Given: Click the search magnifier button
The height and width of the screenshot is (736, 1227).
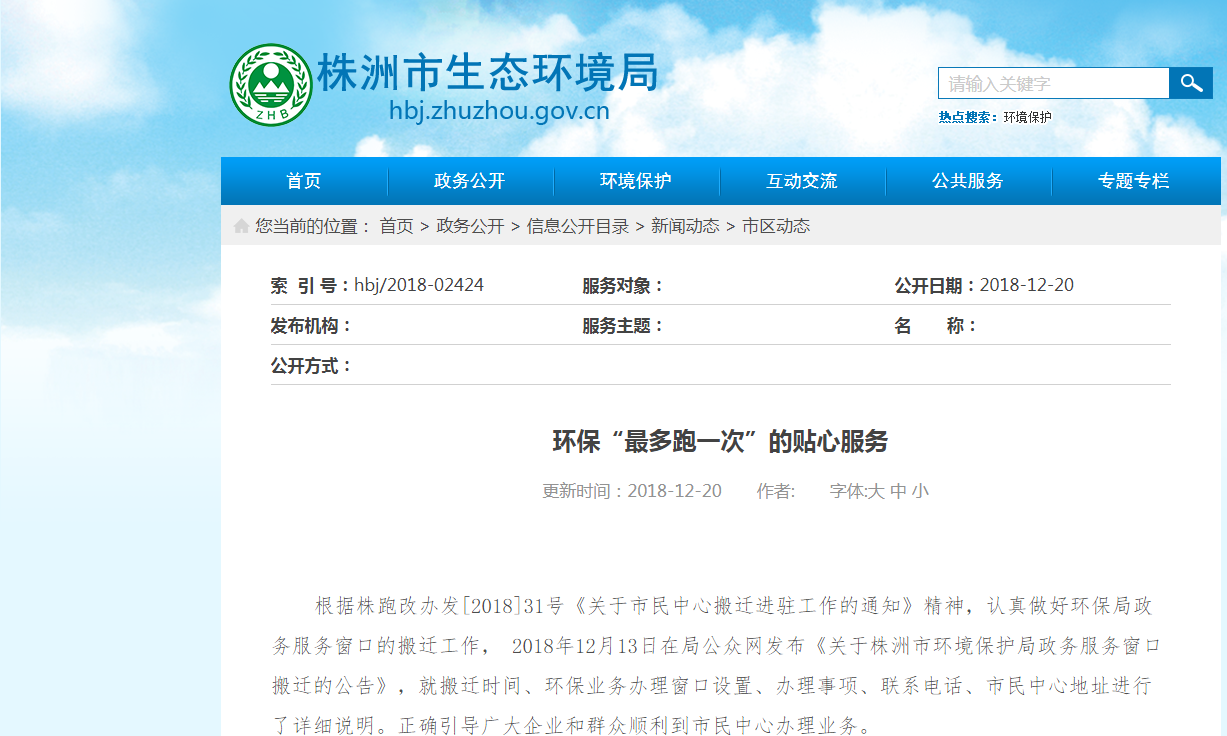Looking at the screenshot, I should pos(1191,83).
